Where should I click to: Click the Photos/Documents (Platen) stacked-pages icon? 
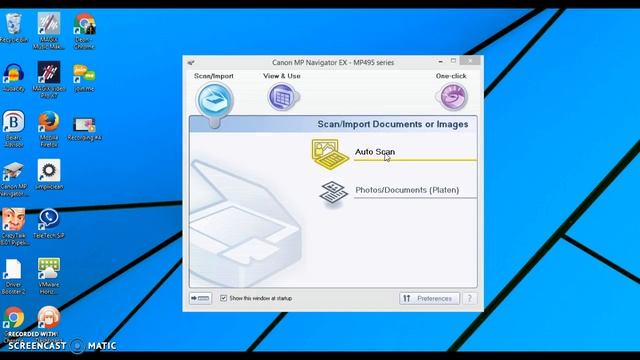click(x=333, y=193)
